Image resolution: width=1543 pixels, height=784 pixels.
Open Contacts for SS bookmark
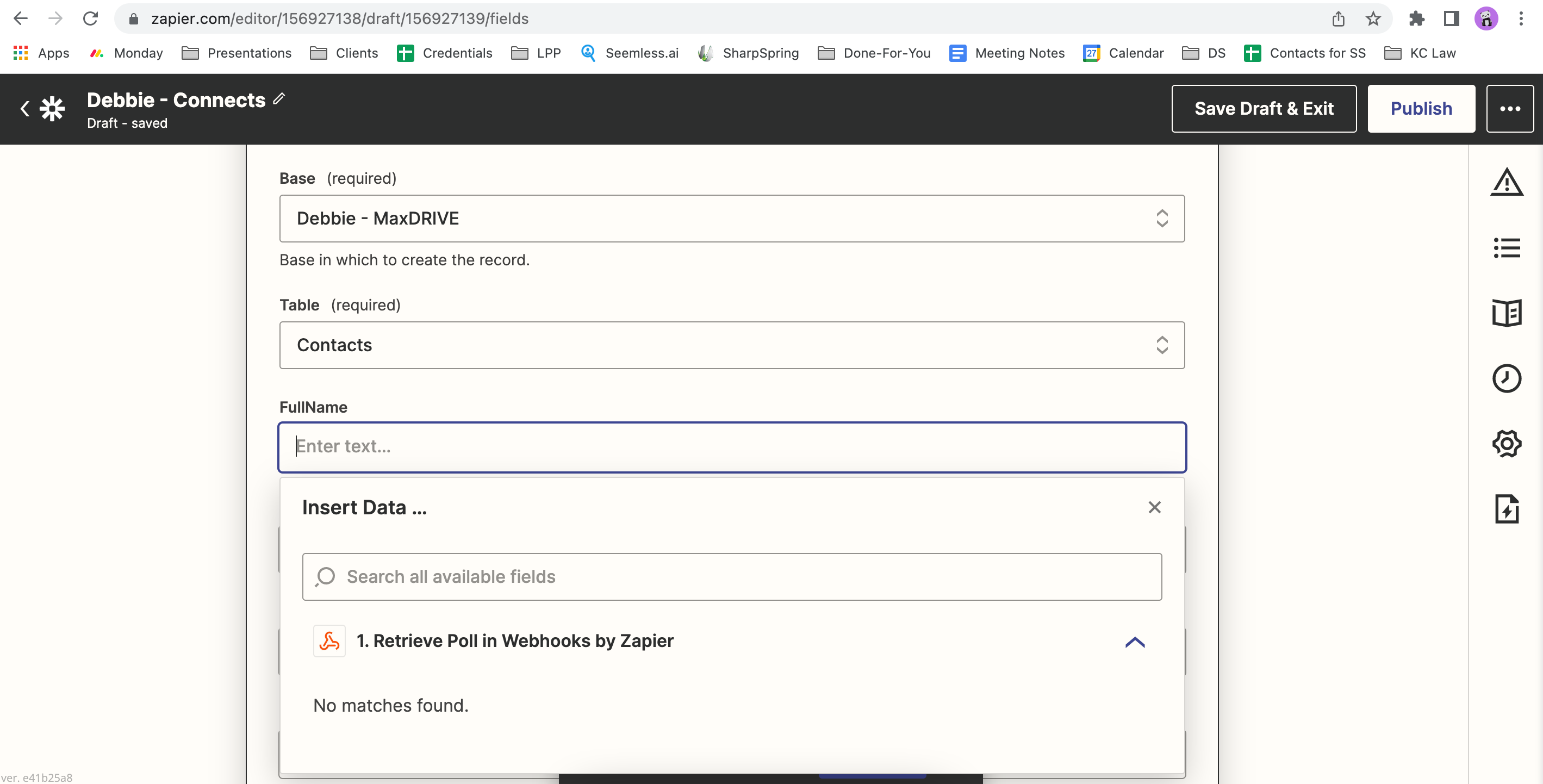coord(1305,53)
